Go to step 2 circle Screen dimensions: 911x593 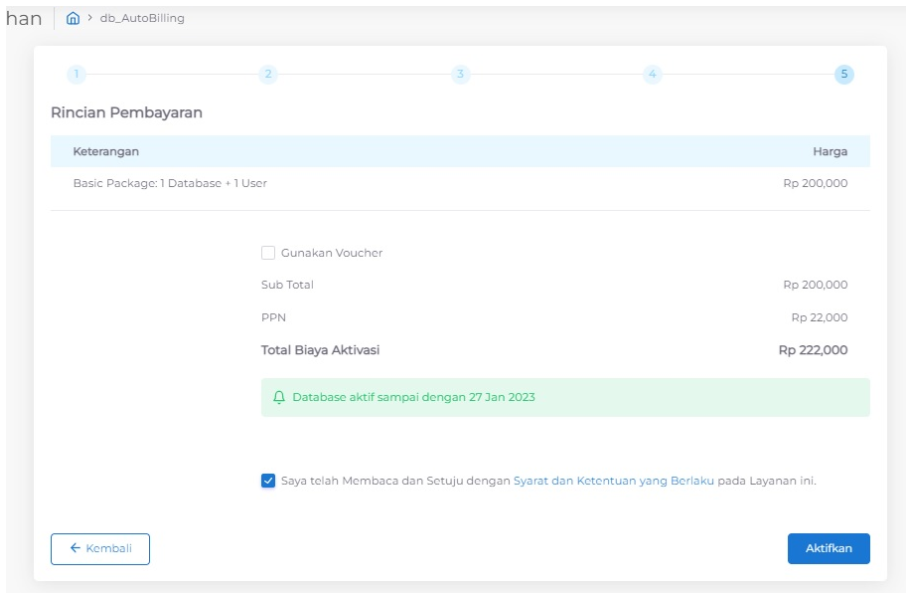(268, 74)
